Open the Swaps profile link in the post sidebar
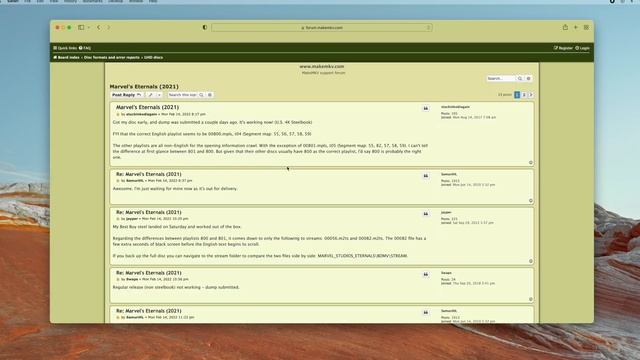The width and height of the screenshot is (640, 360). [x=446, y=273]
